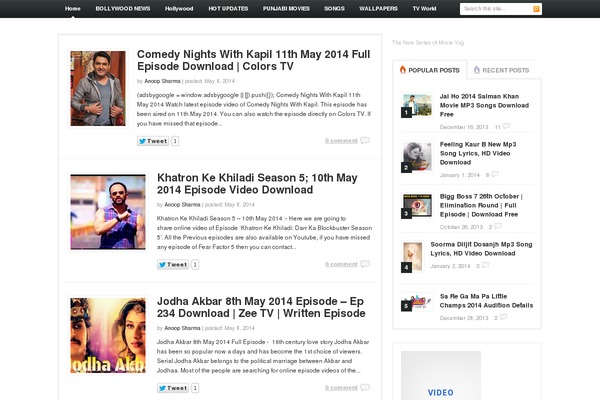
Task: Click comment icon beside Bigg Boss 7 date
Action: (498, 226)
